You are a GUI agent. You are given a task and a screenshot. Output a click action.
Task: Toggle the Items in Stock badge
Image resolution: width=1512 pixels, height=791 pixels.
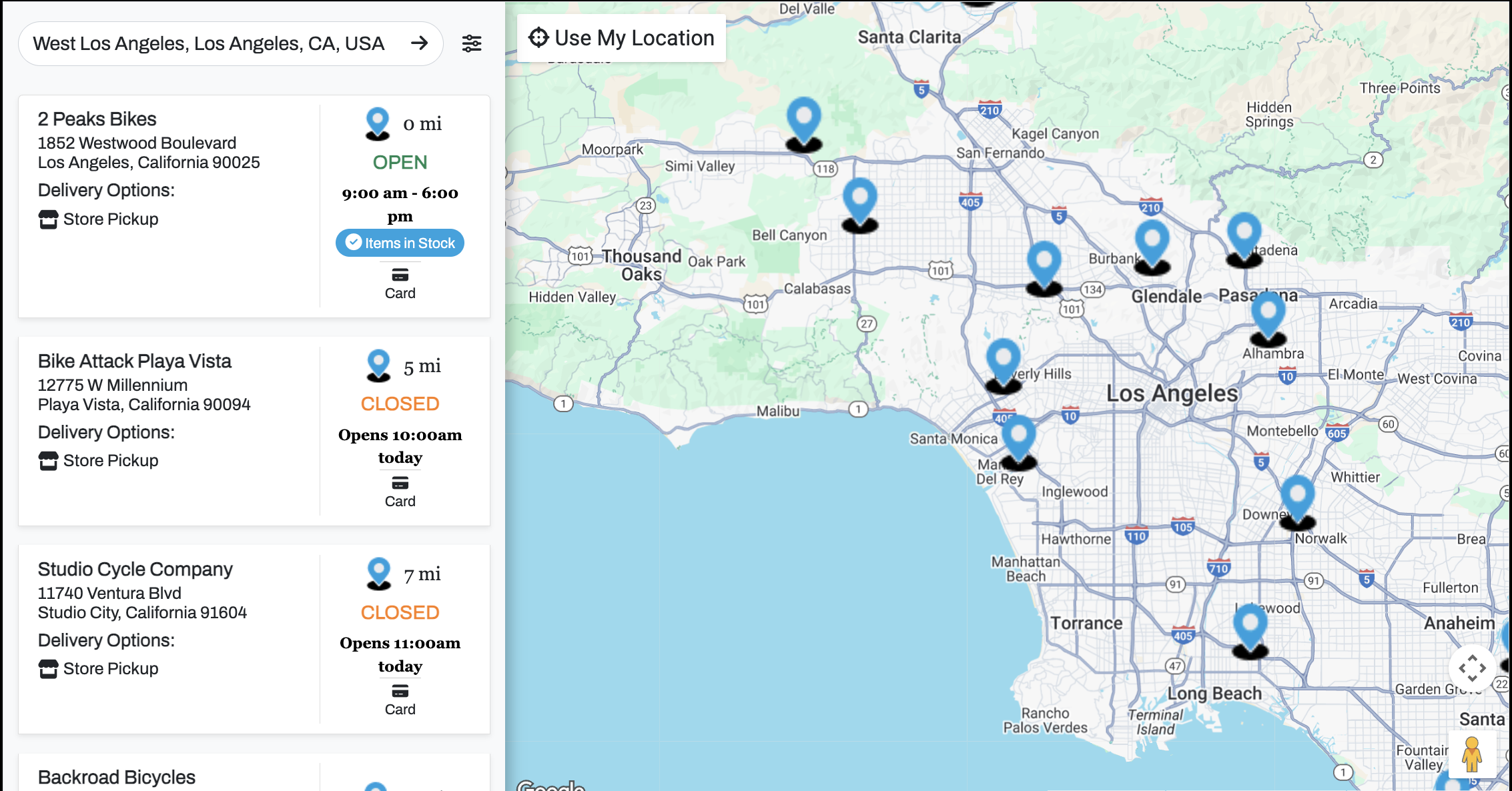pyautogui.click(x=399, y=243)
